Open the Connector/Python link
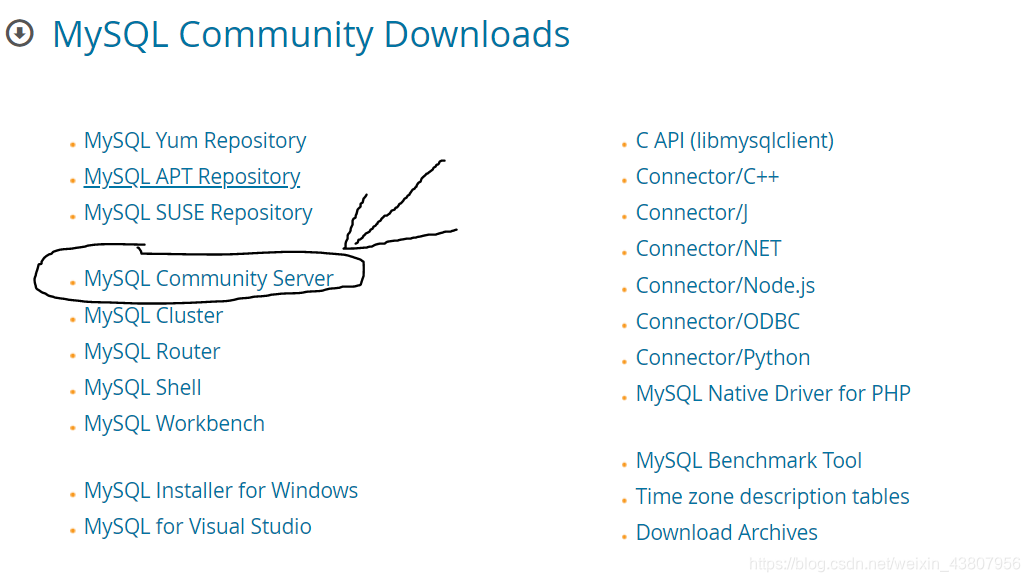The image size is (1030, 582). [723, 359]
